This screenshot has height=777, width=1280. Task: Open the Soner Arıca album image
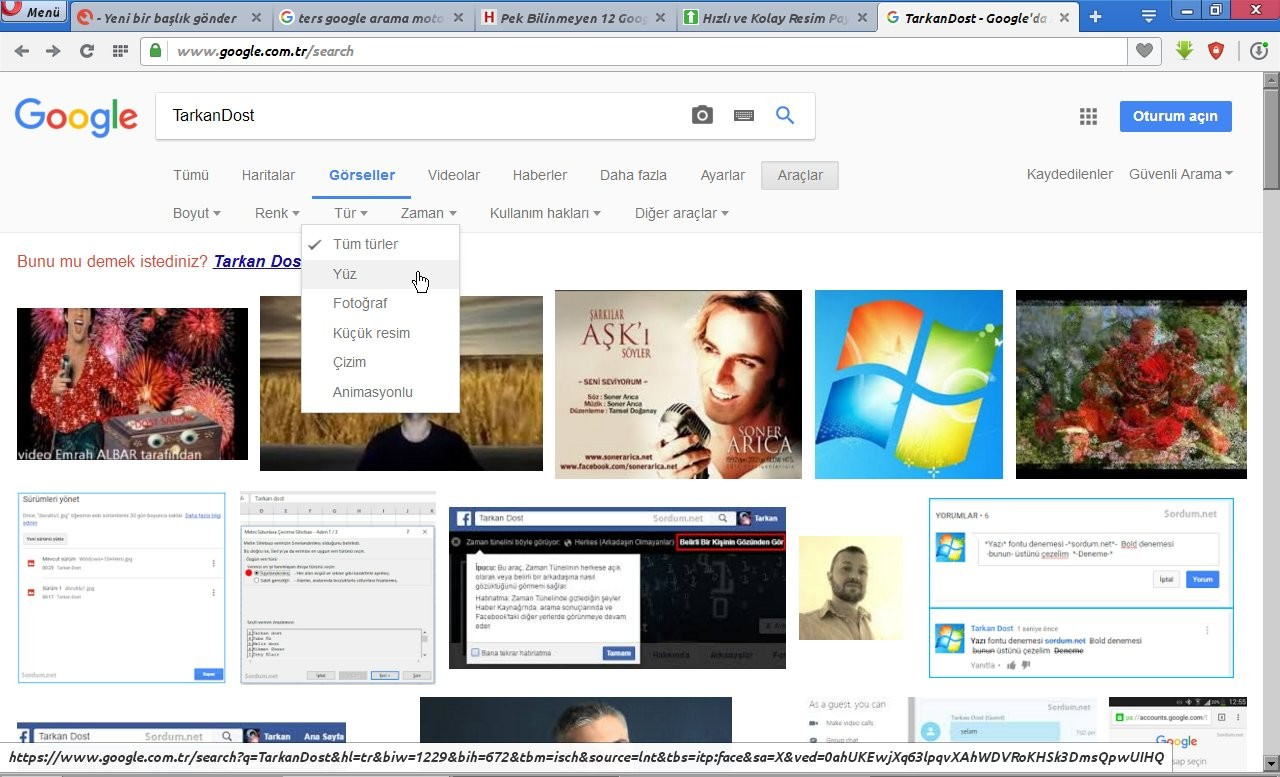tap(678, 384)
